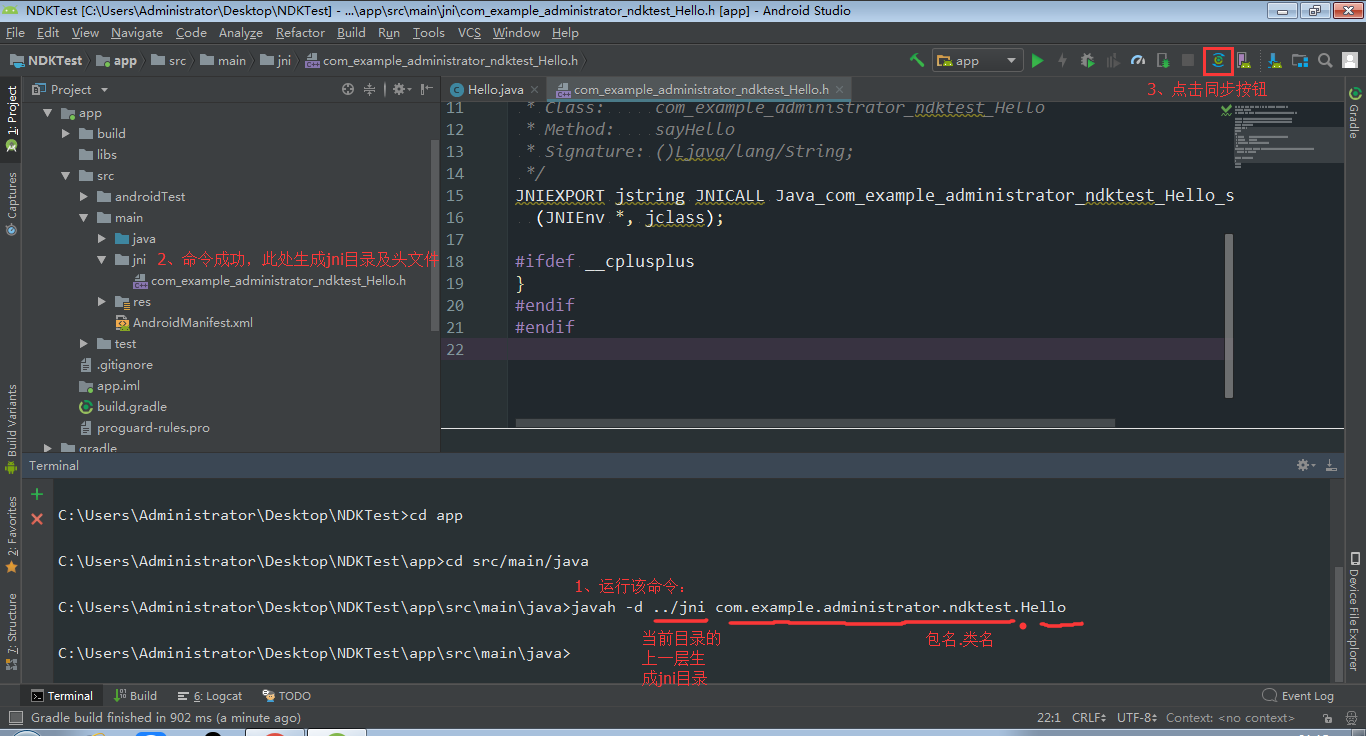1366x736 pixels.
Task: Start Debug app with bug icon
Action: pyautogui.click(x=1088, y=60)
